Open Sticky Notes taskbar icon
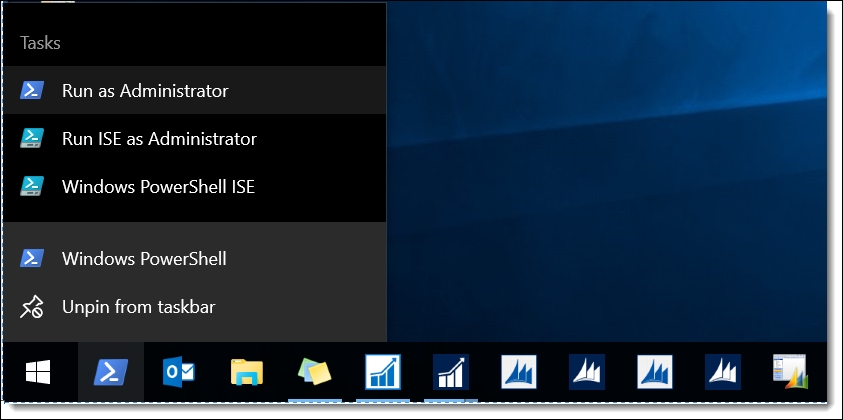Viewport: 843px width, 420px height. tap(315, 372)
